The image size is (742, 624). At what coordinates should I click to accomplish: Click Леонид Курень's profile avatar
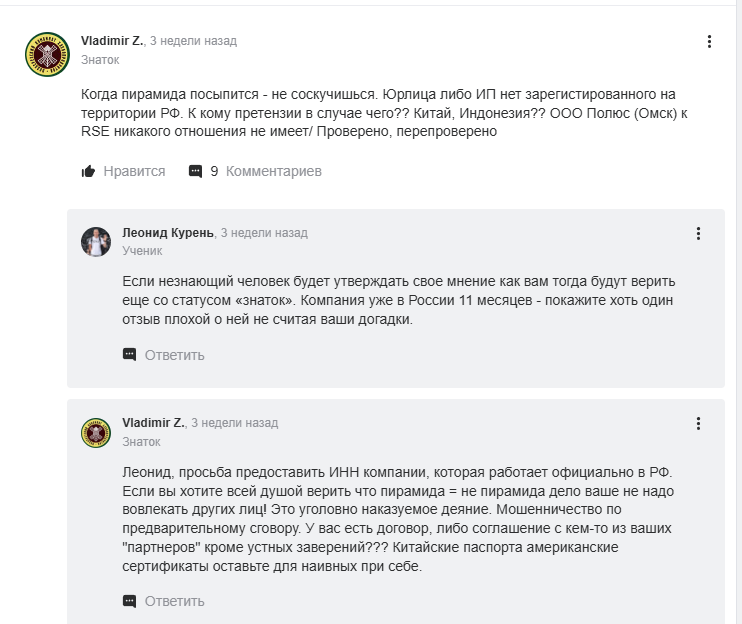[x=96, y=242]
